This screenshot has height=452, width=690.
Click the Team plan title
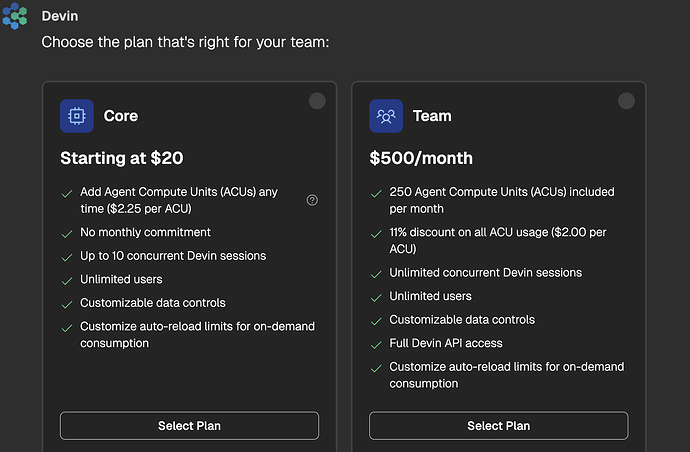pos(432,116)
